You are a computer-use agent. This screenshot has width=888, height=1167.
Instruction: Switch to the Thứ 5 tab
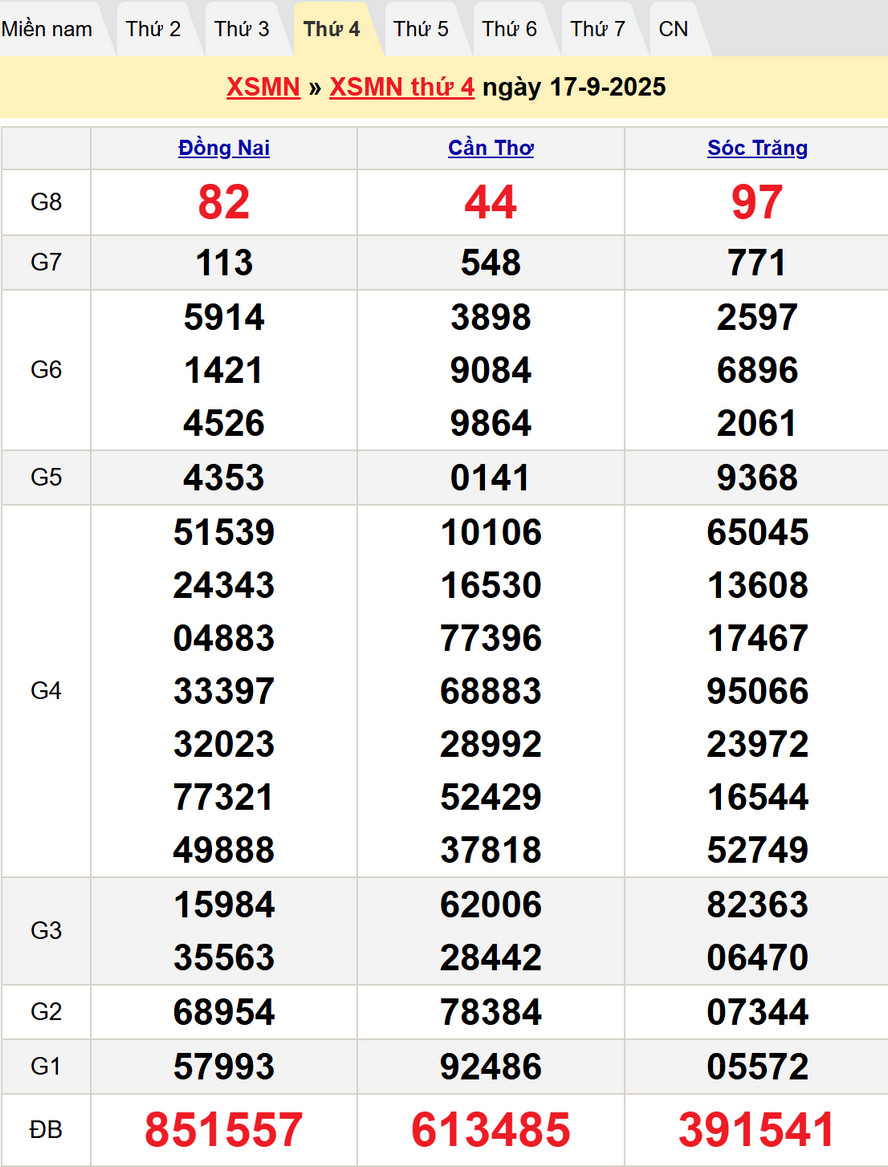421,29
